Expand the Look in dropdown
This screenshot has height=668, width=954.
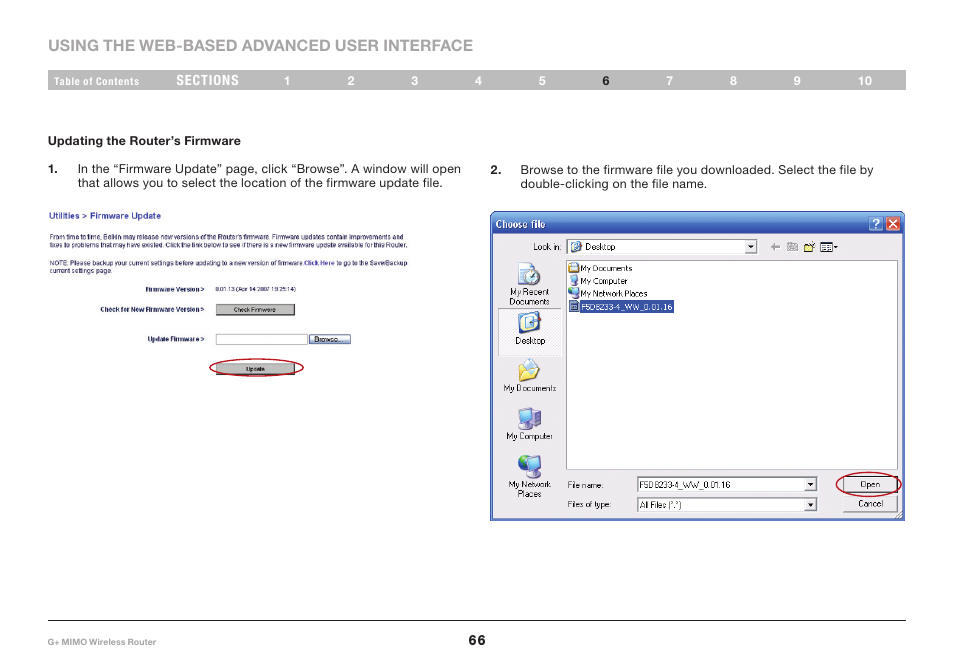pos(751,247)
